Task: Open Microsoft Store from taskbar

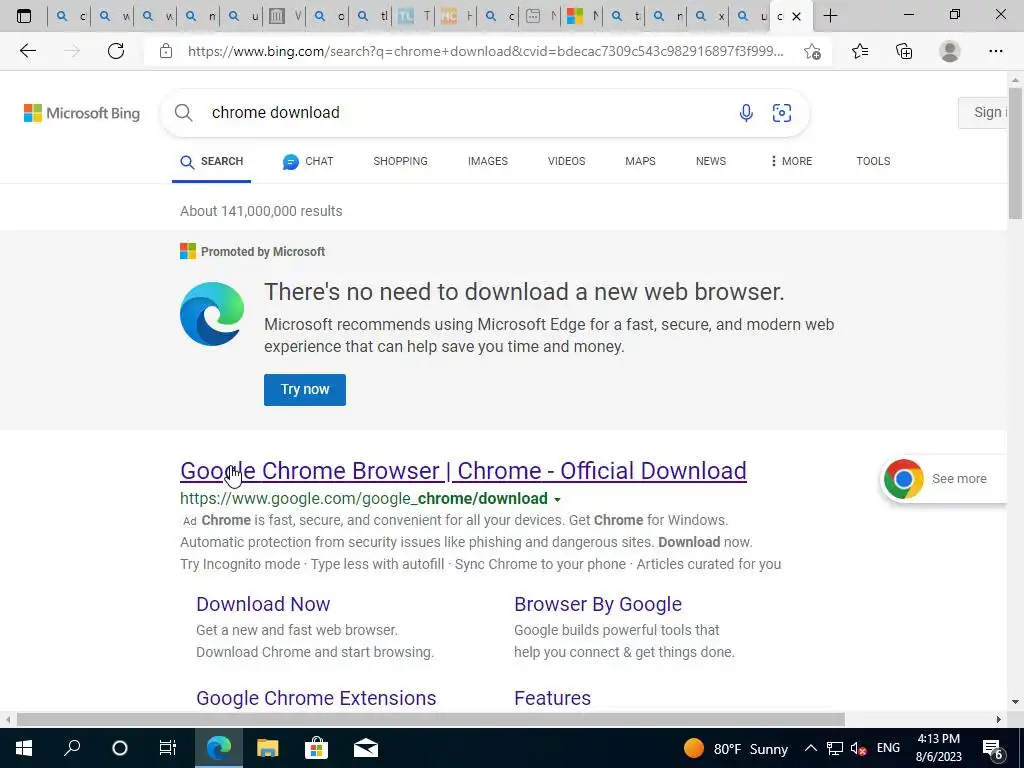Action: pyautogui.click(x=316, y=748)
